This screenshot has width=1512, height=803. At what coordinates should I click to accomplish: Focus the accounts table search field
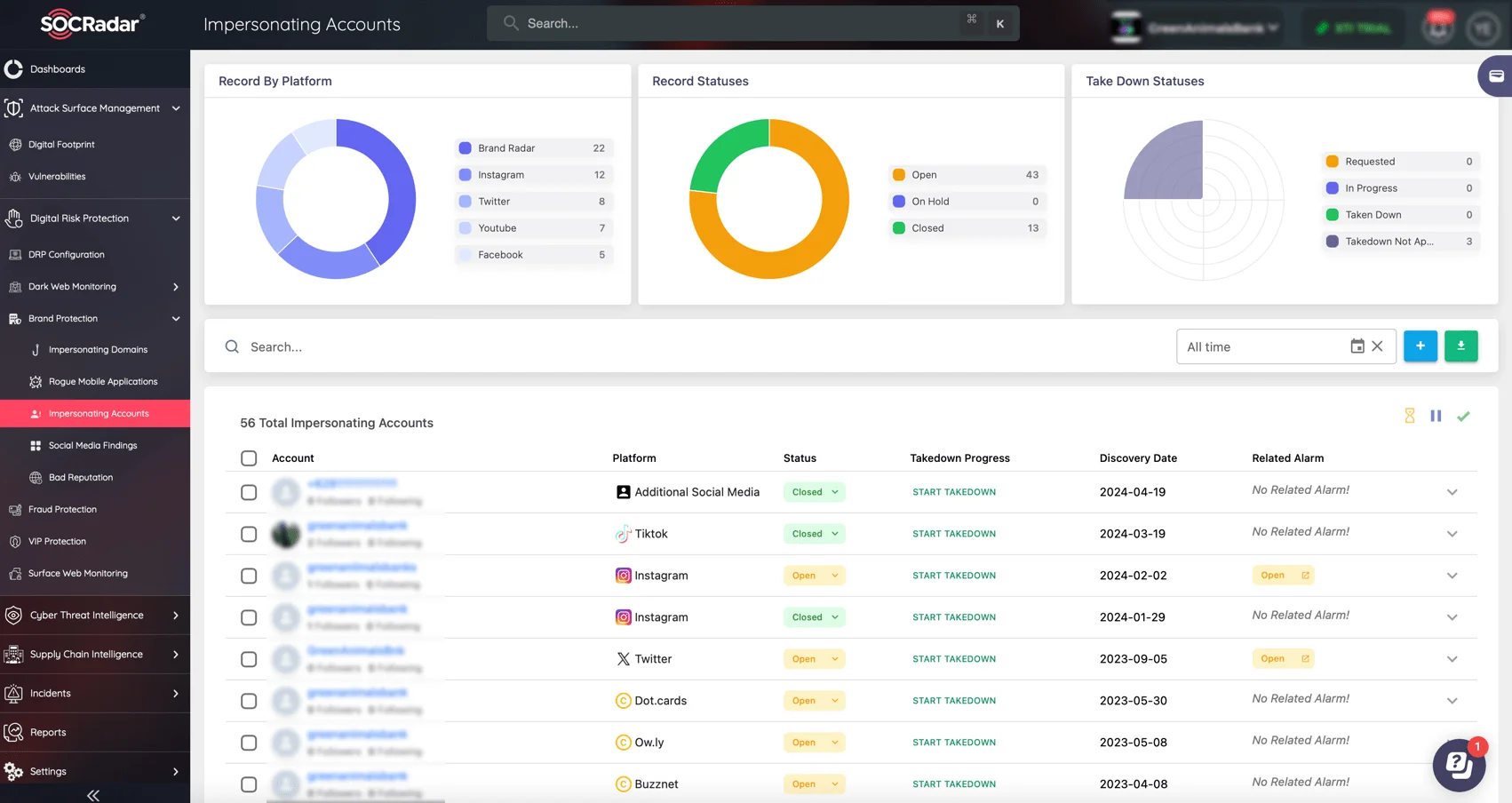(693, 347)
